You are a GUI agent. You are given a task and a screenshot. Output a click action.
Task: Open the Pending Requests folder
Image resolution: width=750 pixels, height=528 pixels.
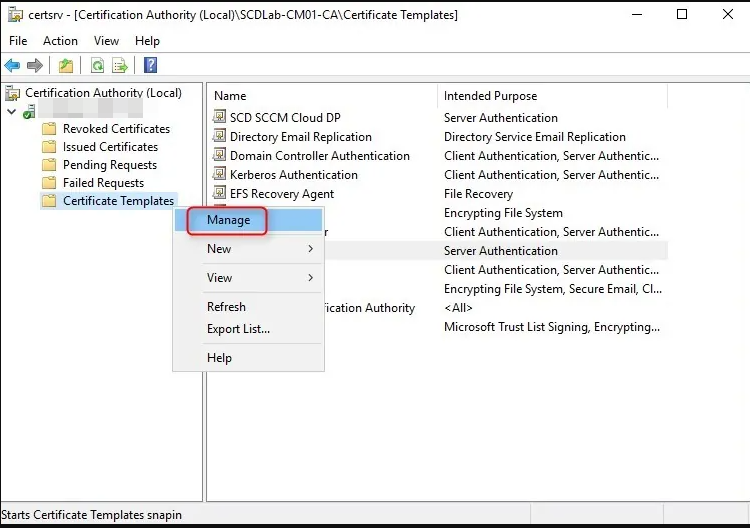(109, 165)
